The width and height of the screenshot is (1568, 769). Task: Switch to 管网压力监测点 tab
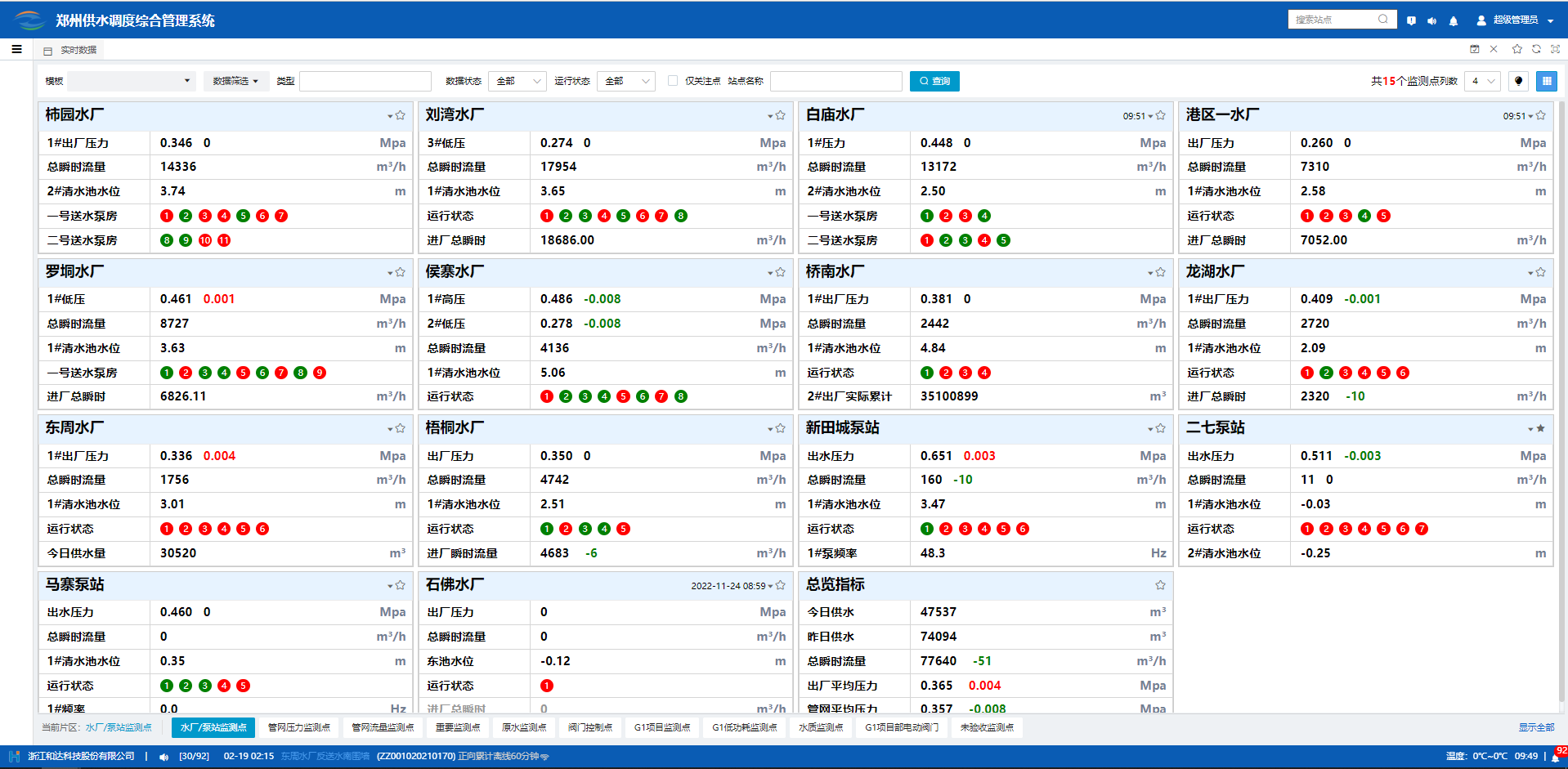click(299, 727)
